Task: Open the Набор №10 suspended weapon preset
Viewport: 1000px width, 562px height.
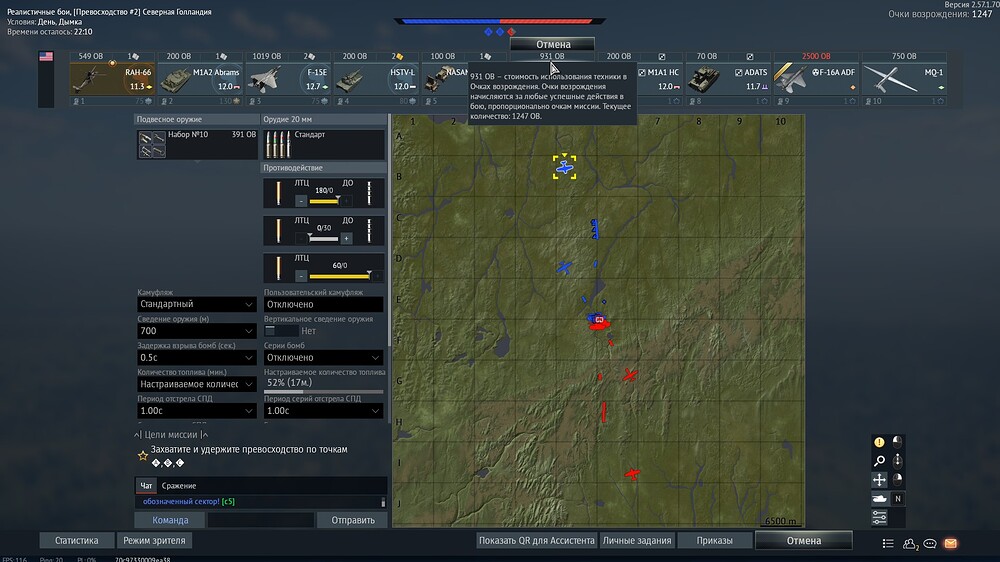Action: click(197, 144)
